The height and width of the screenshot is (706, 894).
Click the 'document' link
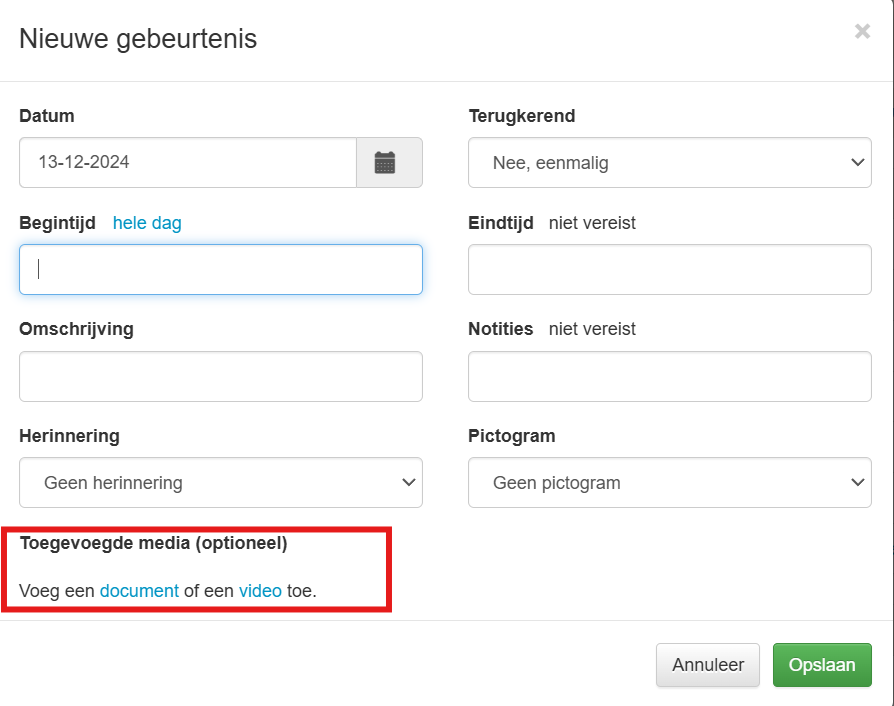tap(139, 591)
